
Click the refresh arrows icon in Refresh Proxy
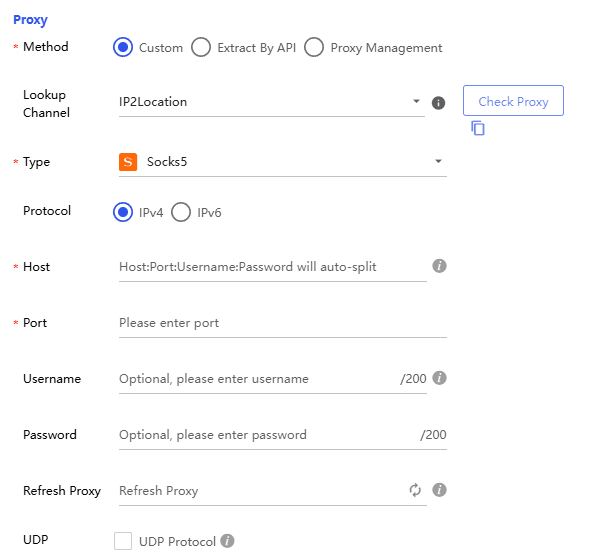coord(415,490)
